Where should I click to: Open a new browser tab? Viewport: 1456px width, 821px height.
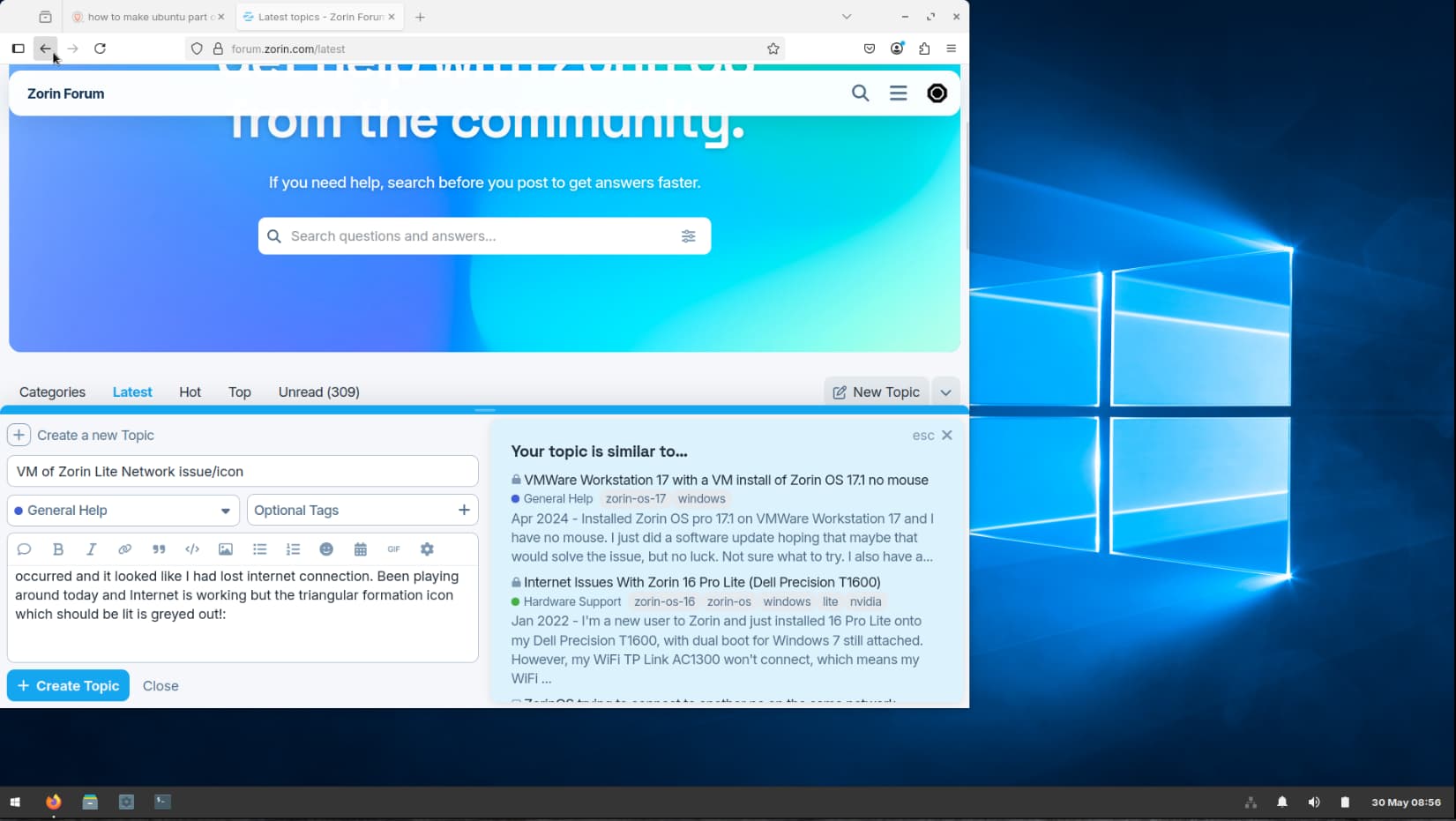(x=420, y=17)
